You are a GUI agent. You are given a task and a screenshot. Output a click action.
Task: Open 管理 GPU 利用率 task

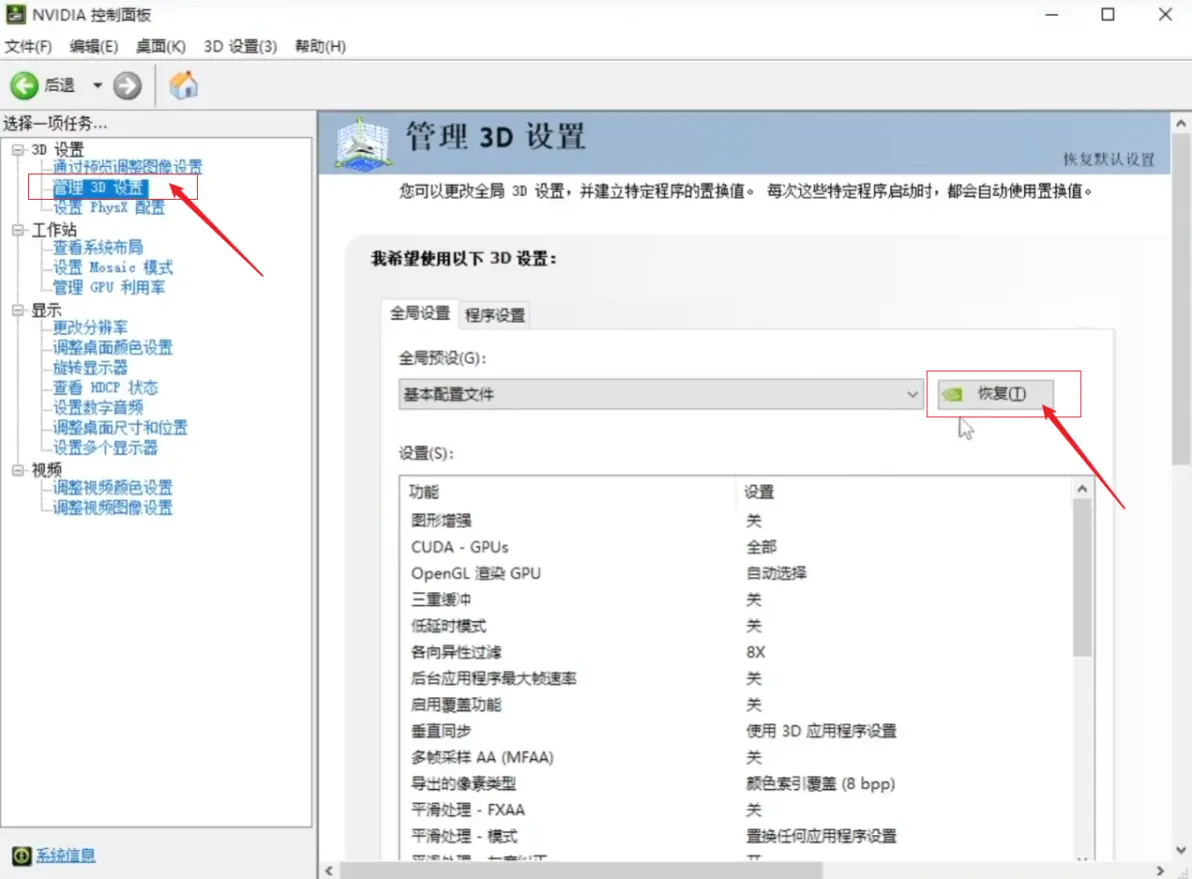tap(108, 287)
